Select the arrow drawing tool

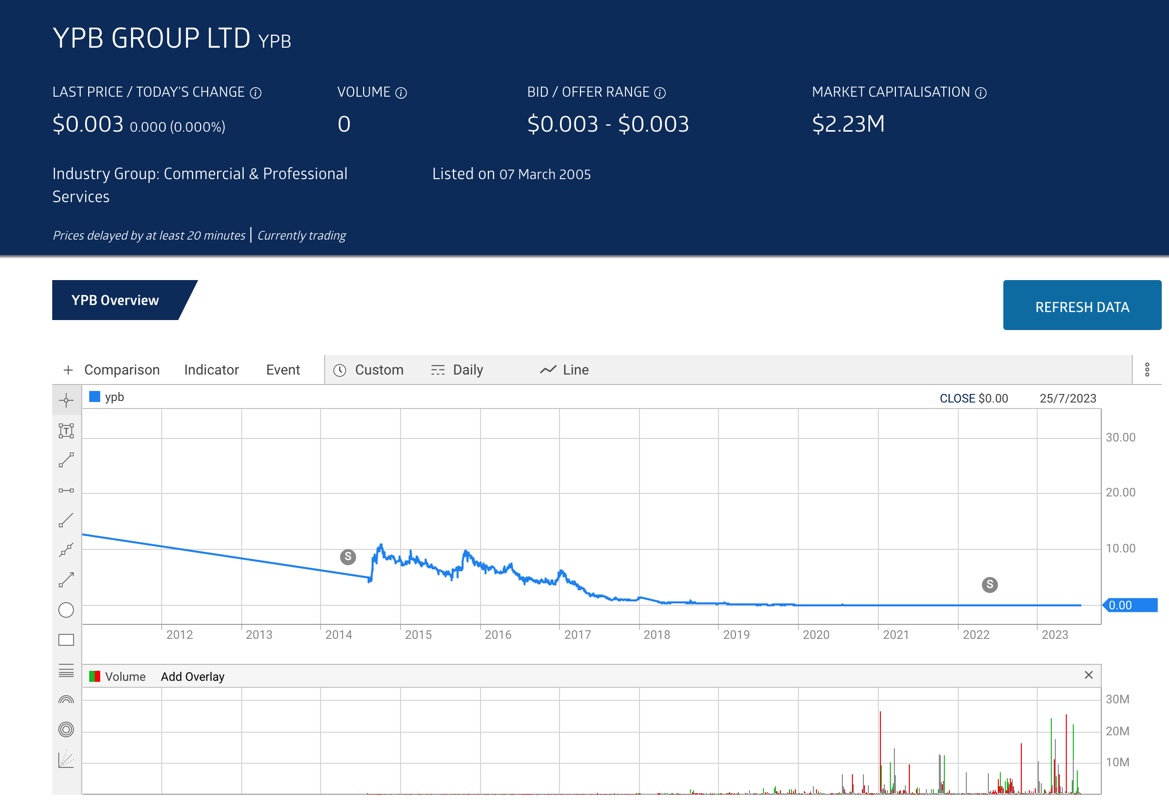click(66, 580)
